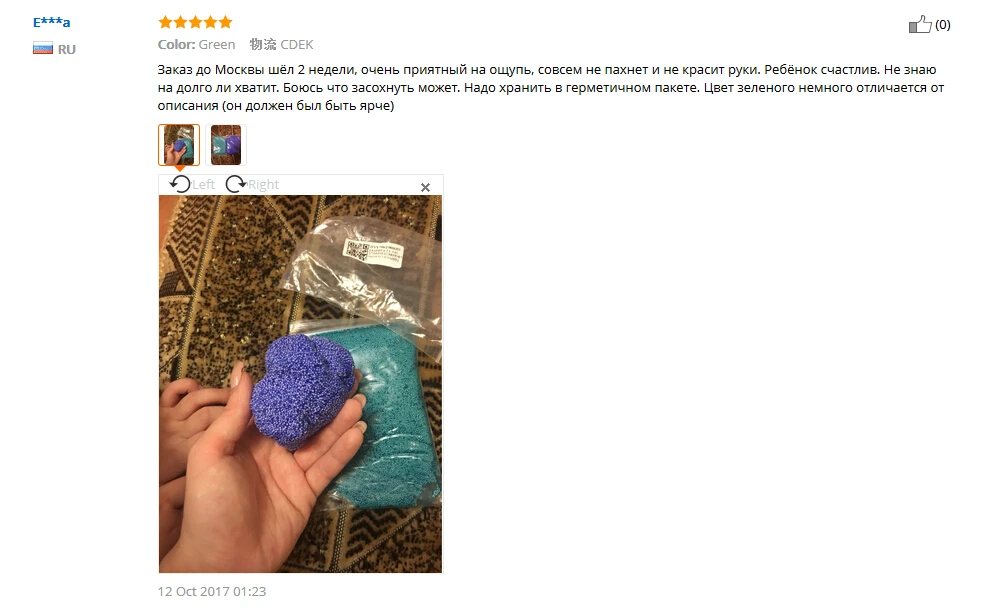Click the 'Left' rotate label
This screenshot has height=615, width=983.
pyautogui.click(x=203, y=184)
